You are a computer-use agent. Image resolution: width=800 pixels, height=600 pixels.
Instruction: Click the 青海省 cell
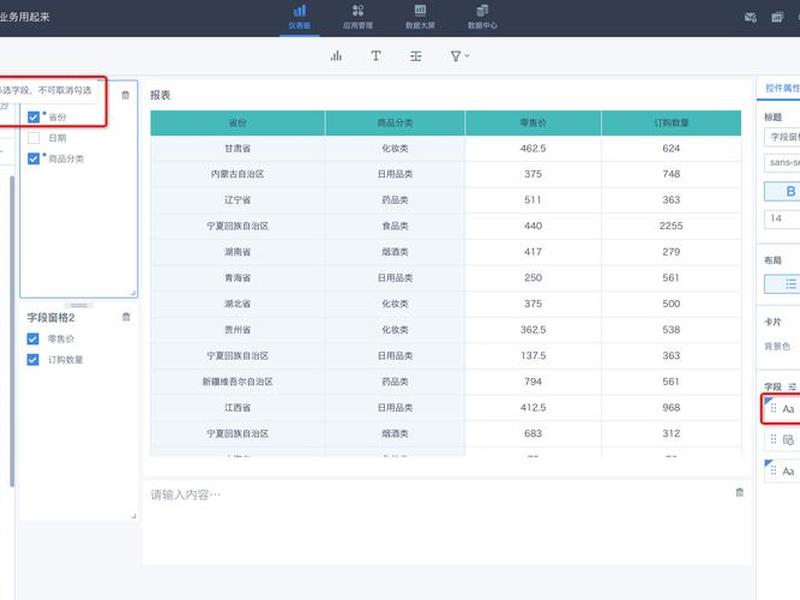tap(237, 278)
